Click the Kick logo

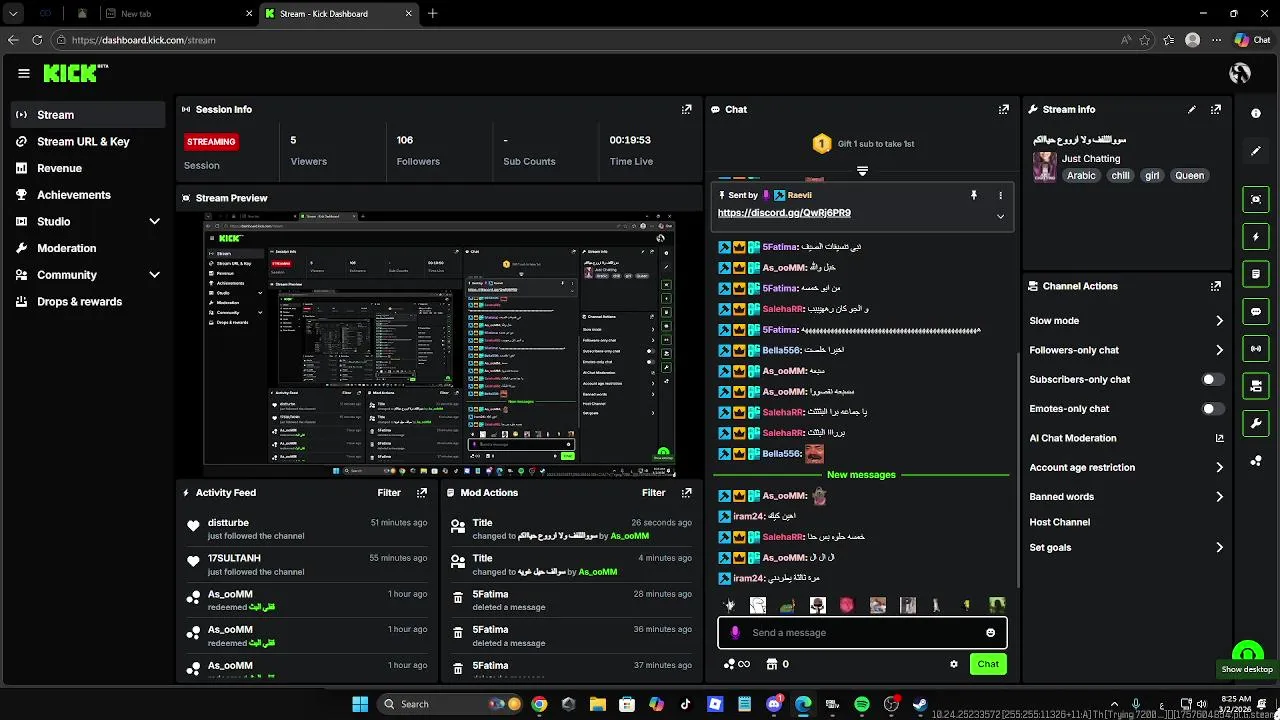click(x=75, y=73)
